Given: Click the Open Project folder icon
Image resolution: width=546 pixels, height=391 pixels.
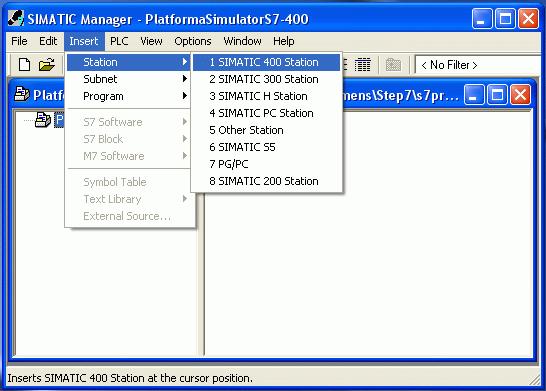Looking at the screenshot, I should [47, 64].
